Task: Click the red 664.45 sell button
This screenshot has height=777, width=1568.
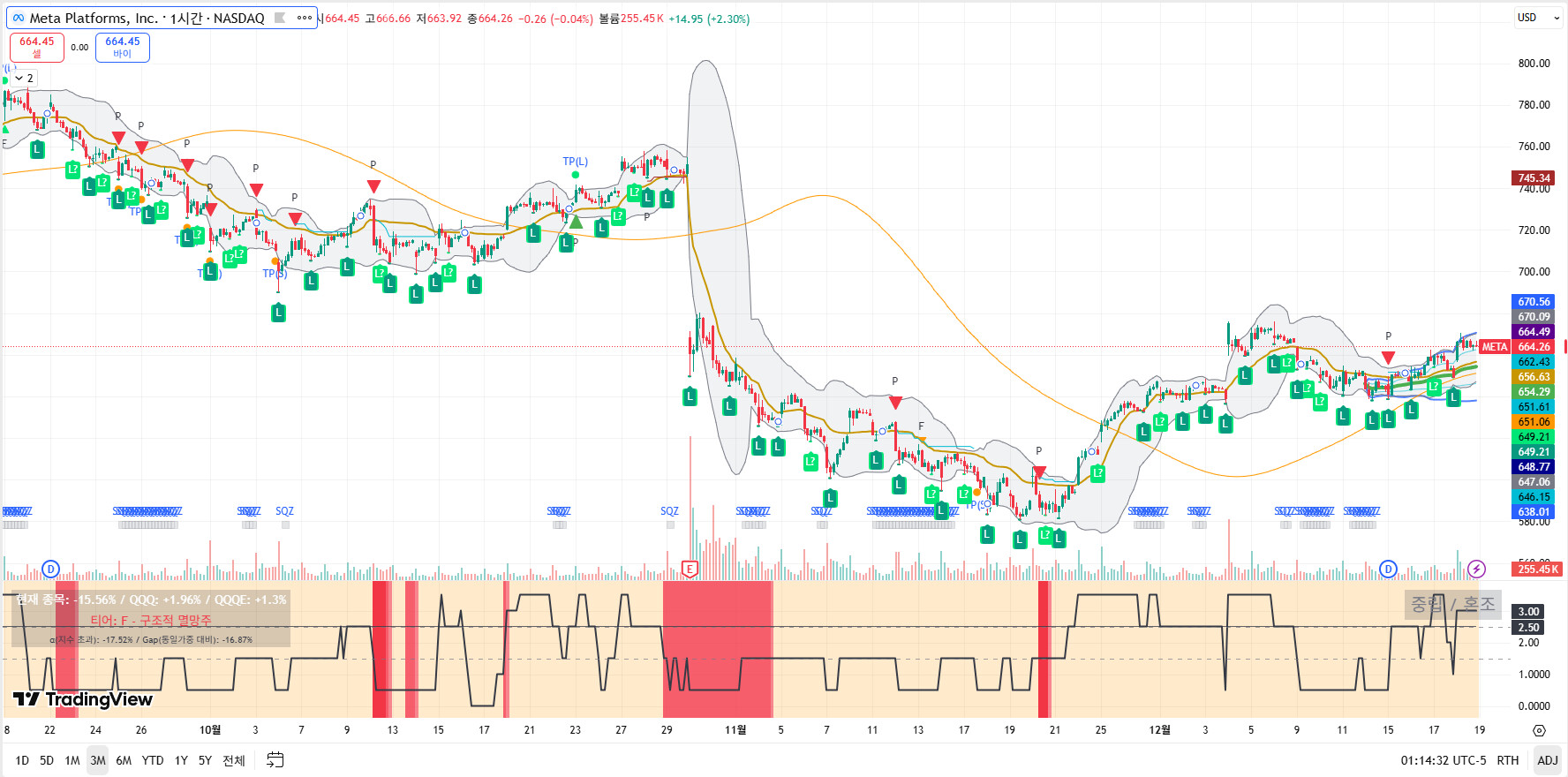Action: [37, 47]
